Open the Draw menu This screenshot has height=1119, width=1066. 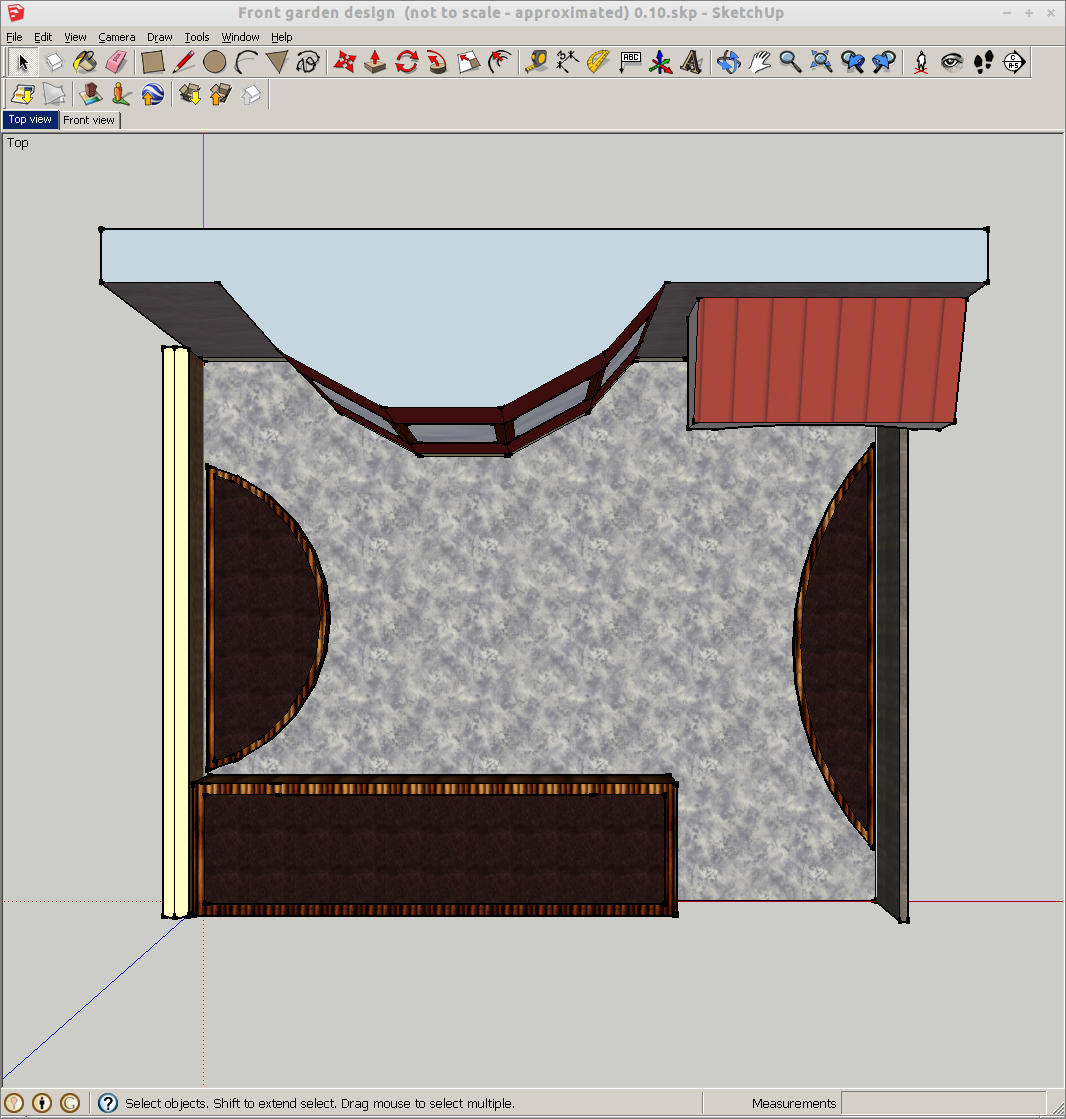[x=160, y=37]
